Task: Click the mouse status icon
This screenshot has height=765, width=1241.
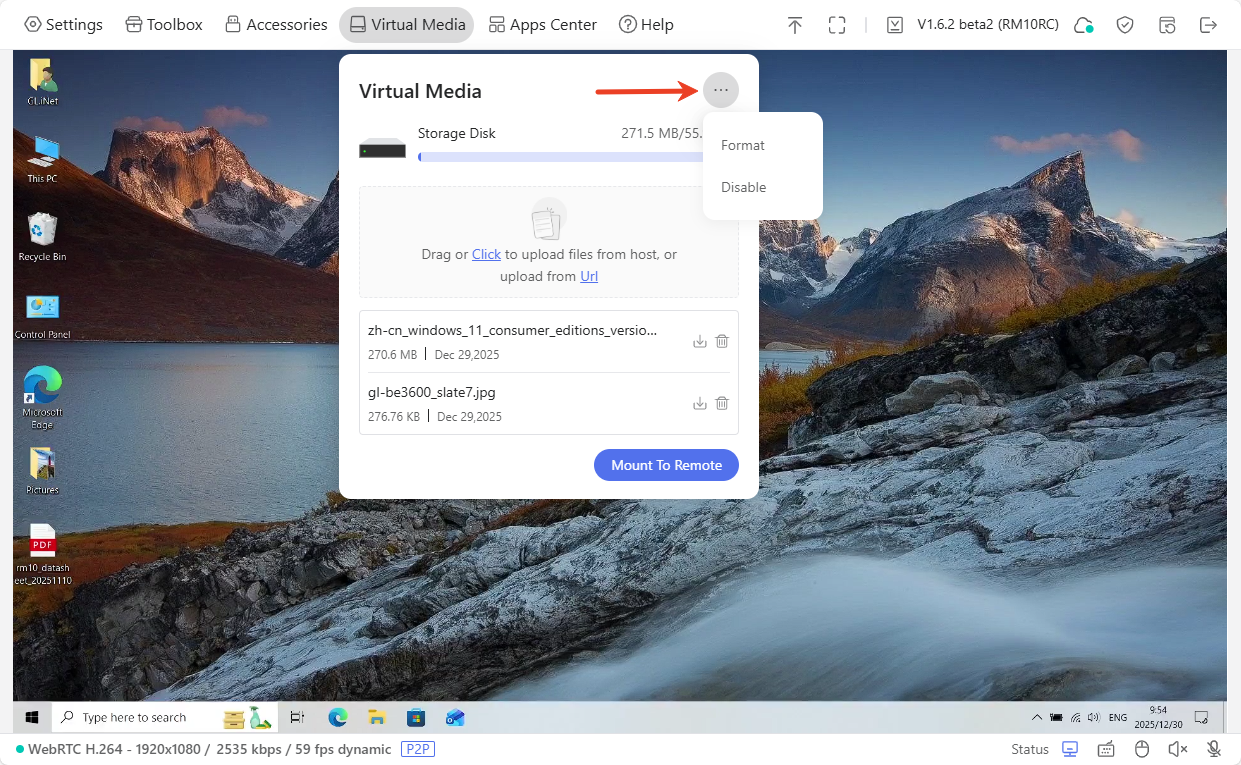Action: [x=1142, y=749]
